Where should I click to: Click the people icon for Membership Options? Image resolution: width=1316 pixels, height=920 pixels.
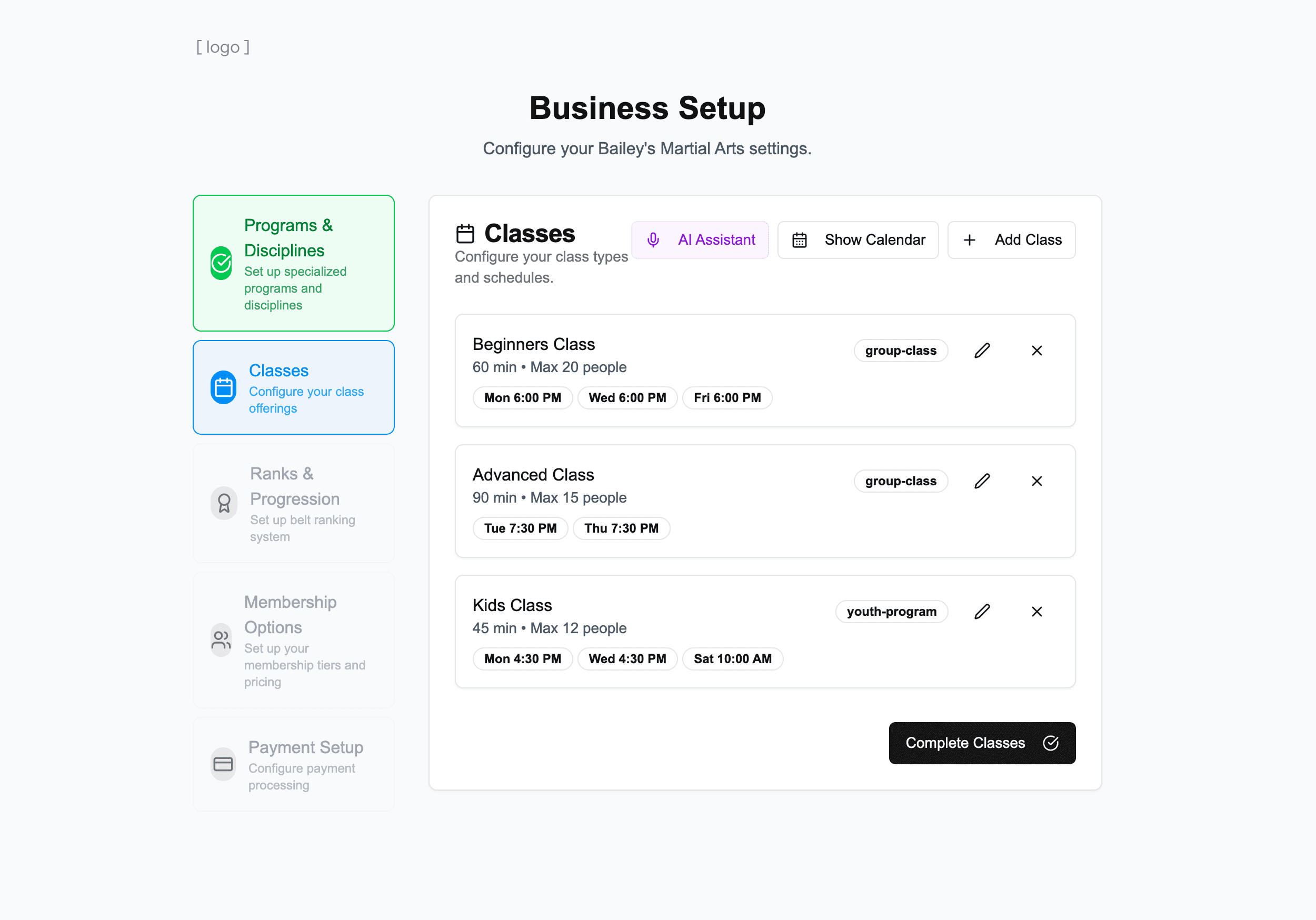coord(221,639)
